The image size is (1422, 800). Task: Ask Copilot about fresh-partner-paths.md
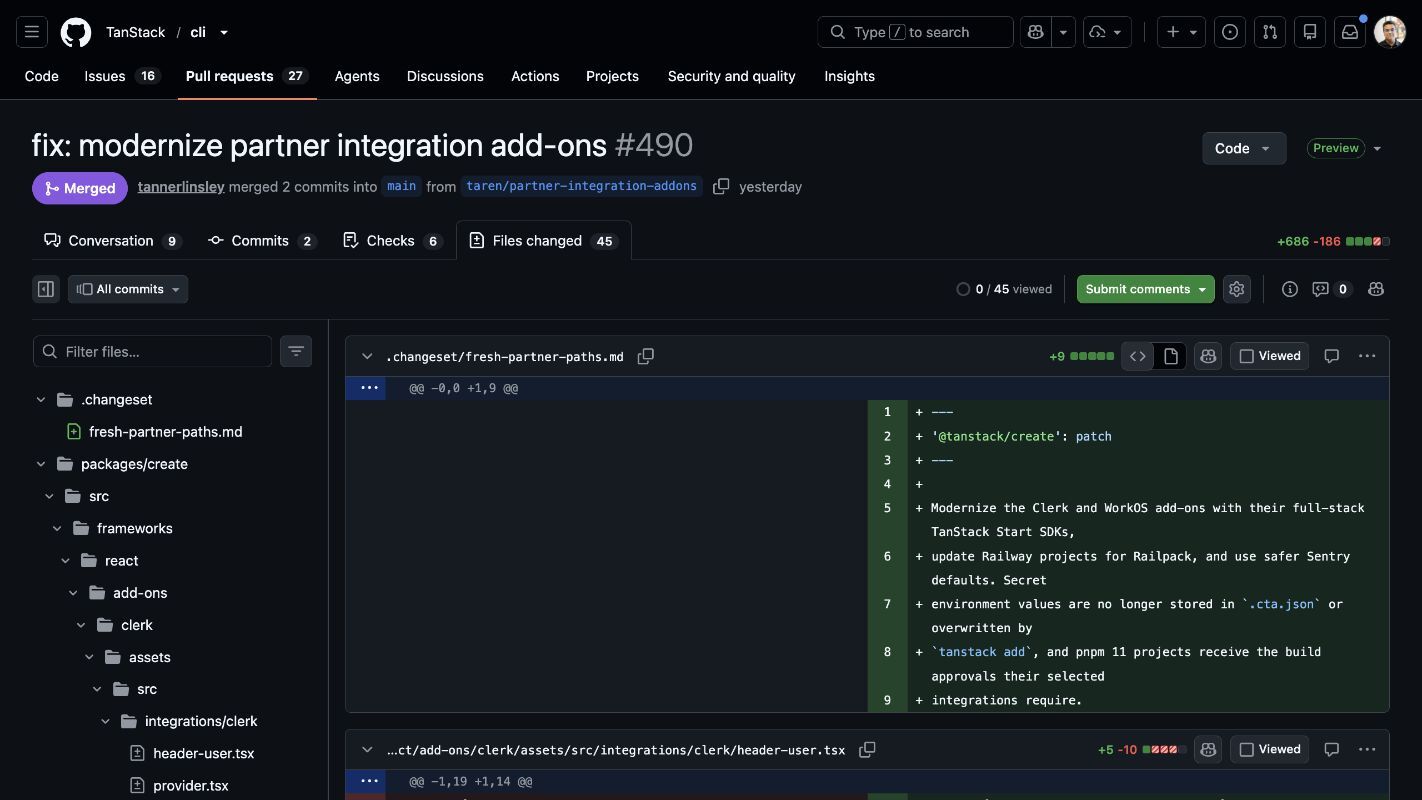[1208, 356]
